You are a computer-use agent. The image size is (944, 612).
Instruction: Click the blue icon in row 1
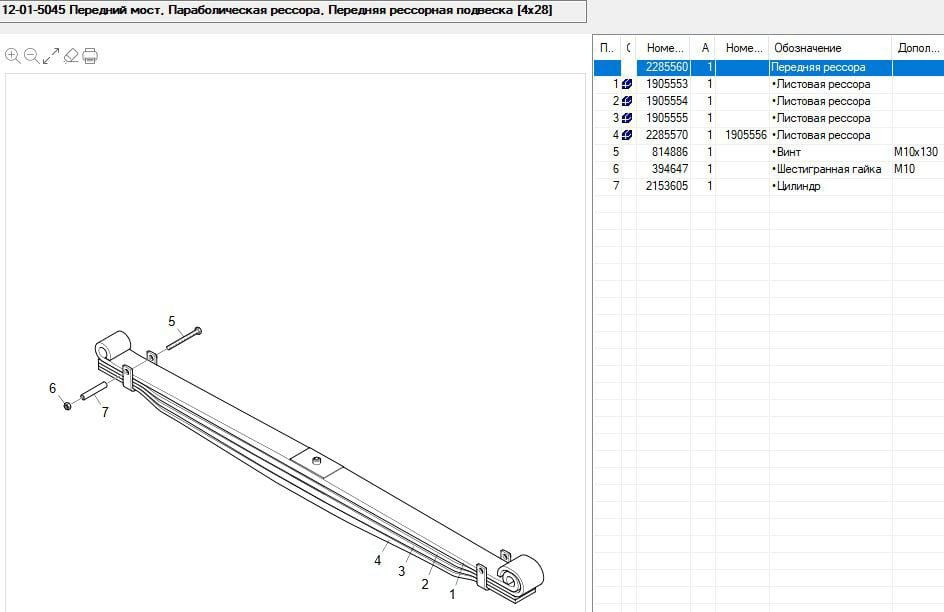click(627, 85)
